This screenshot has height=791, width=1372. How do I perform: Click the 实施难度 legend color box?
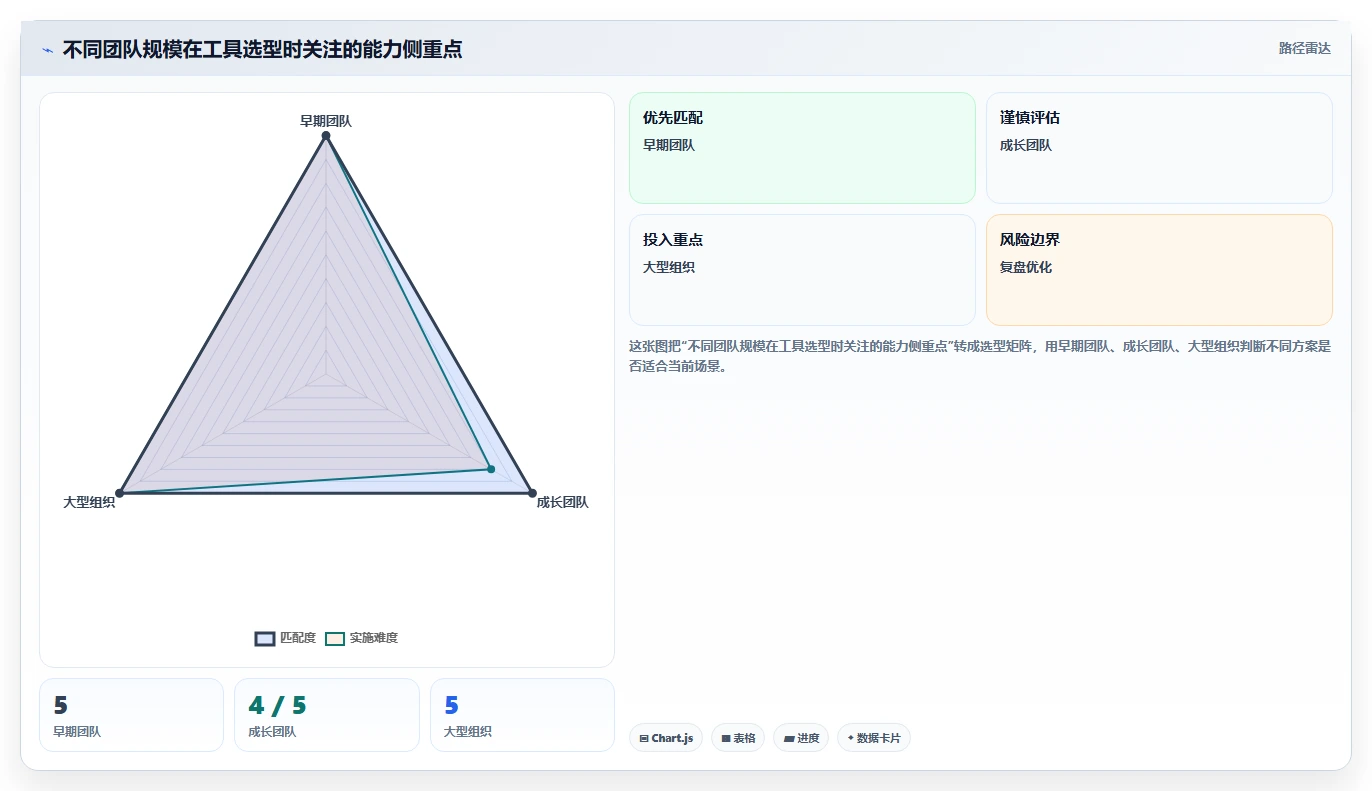point(335,639)
